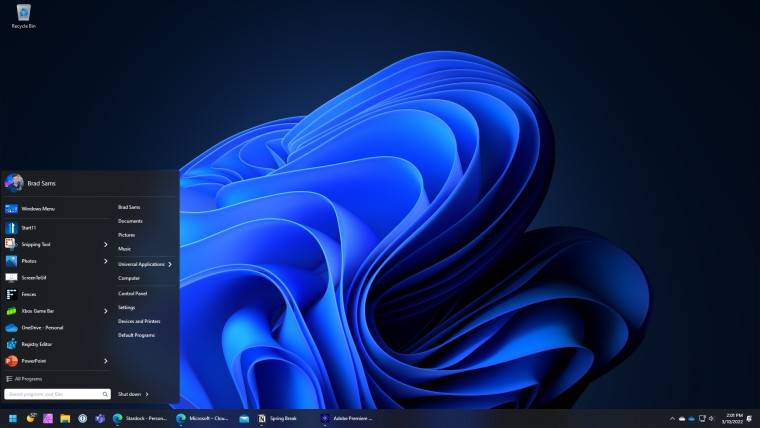Click the search programs and files box

[x=57, y=394]
